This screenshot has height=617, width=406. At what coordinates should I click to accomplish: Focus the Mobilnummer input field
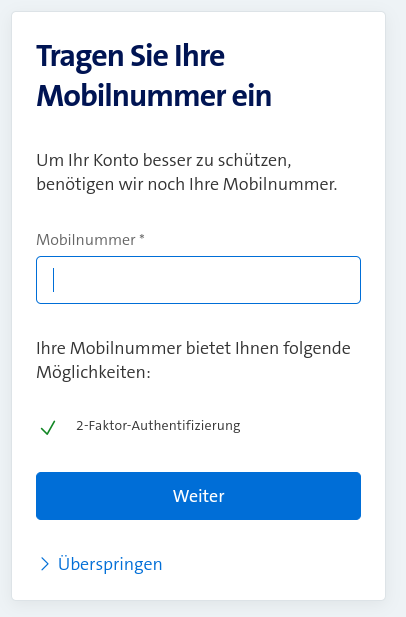198,280
